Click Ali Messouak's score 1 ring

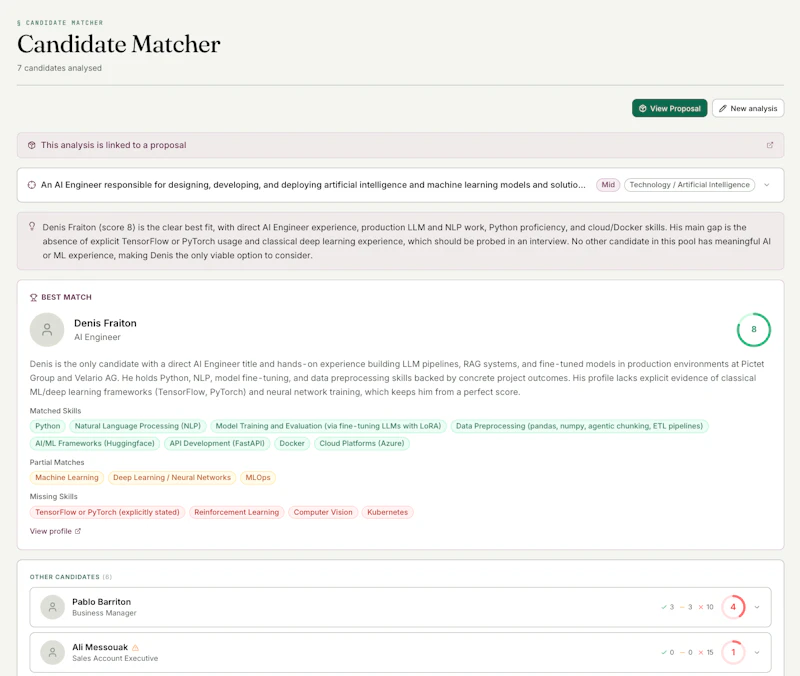coord(733,653)
